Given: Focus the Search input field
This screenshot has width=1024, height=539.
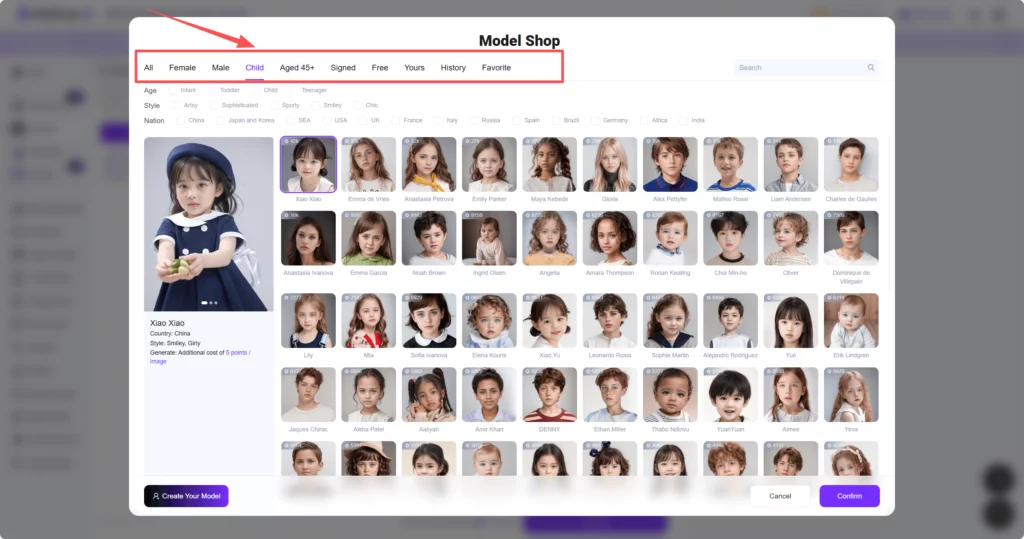Looking at the screenshot, I should coord(800,68).
